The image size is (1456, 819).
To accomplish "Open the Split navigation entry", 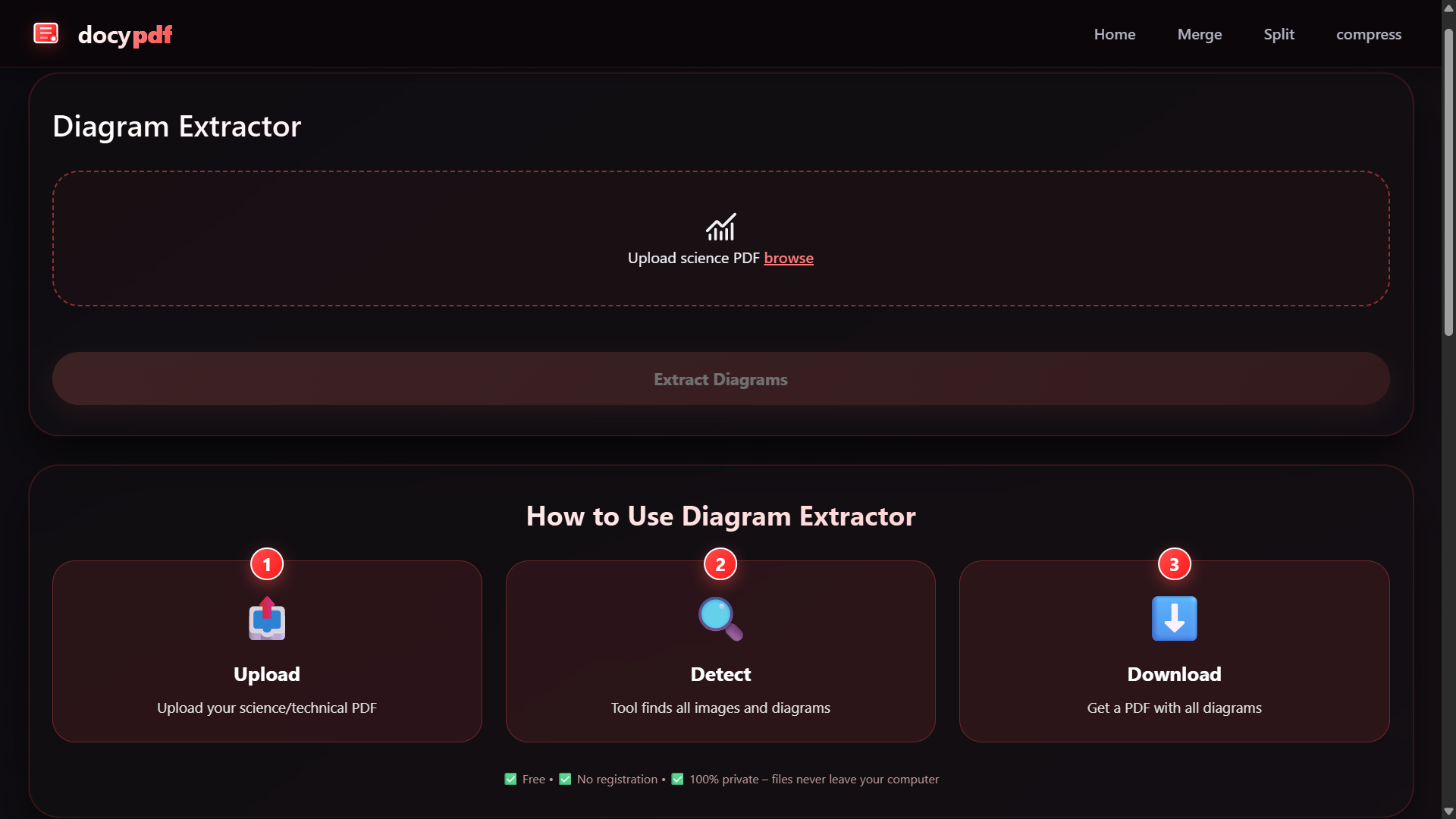I will (x=1279, y=34).
